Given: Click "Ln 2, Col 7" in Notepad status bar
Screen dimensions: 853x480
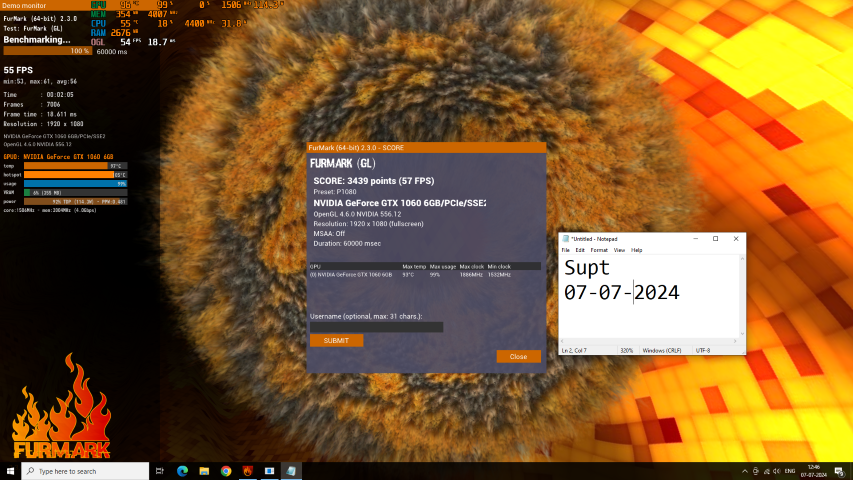Looking at the screenshot, I should [574, 350].
